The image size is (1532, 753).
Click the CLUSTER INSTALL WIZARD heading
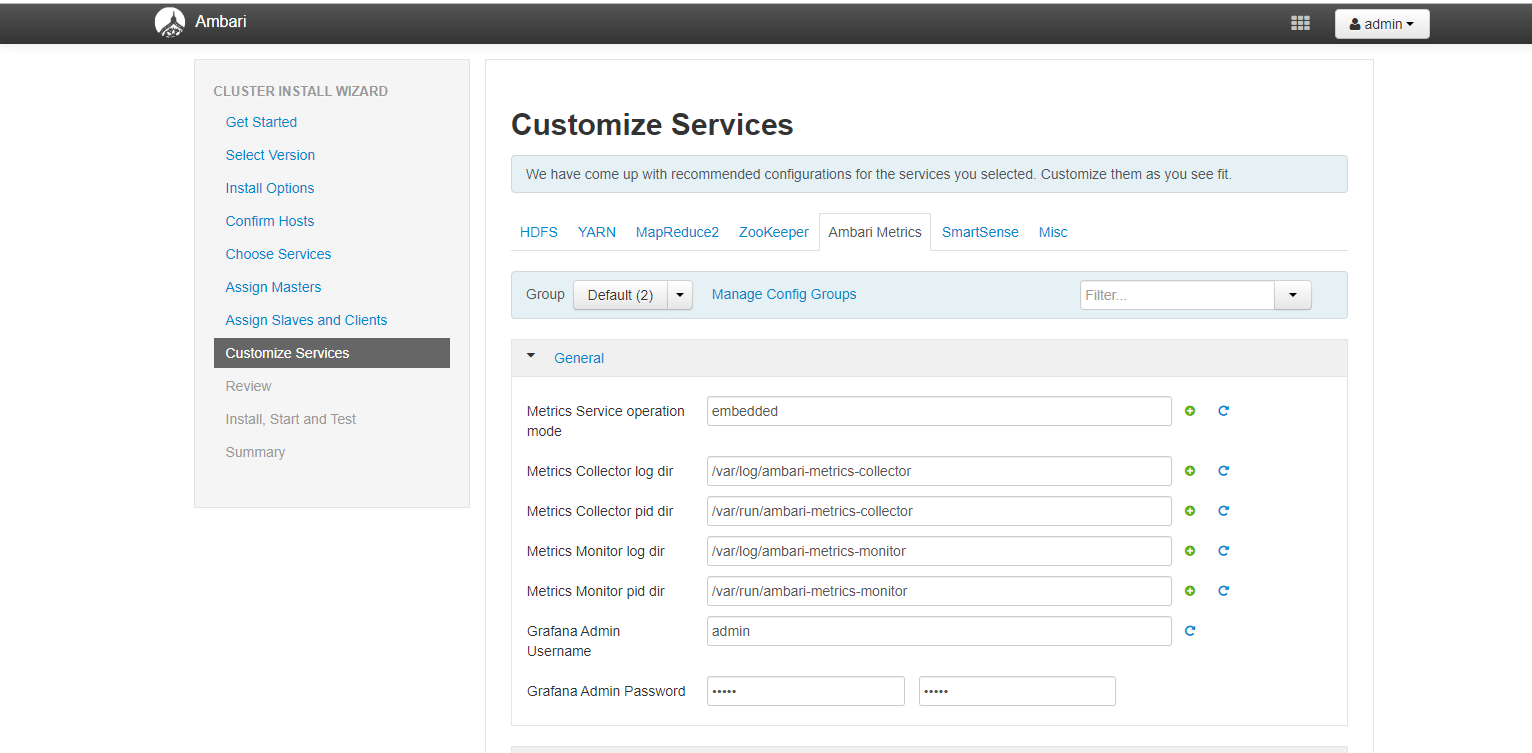pyautogui.click(x=300, y=91)
